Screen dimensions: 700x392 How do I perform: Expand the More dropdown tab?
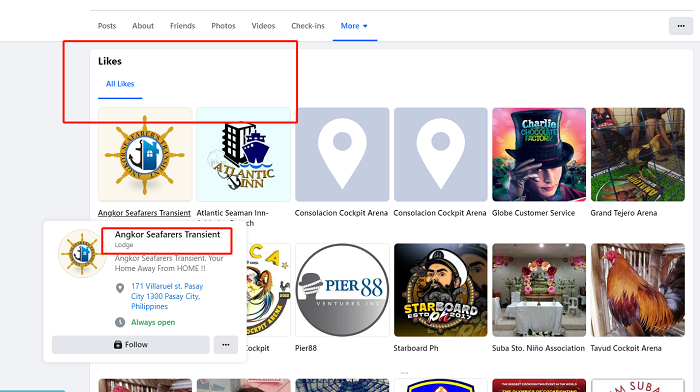click(x=354, y=26)
